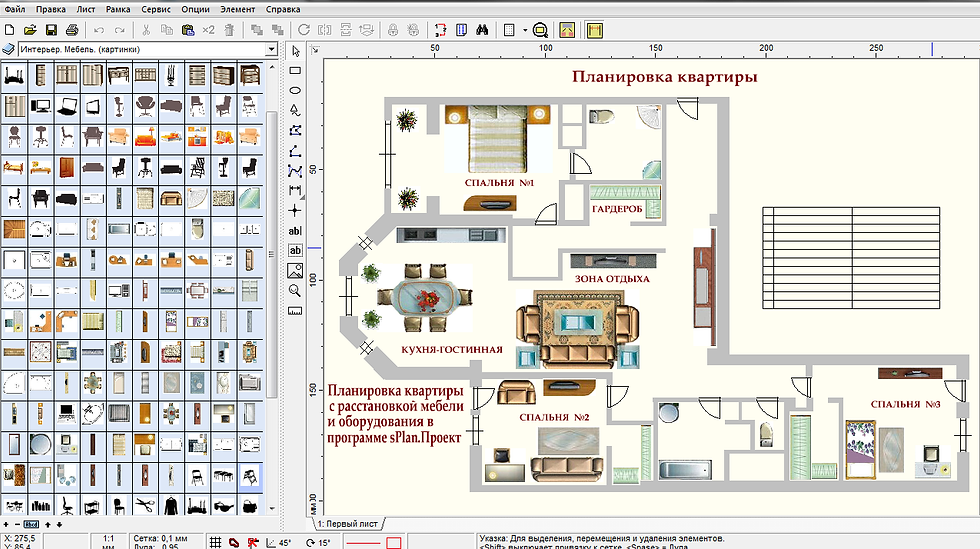The width and height of the screenshot is (980, 549).
Task: Click the Save diskette icon
Action: point(50,29)
